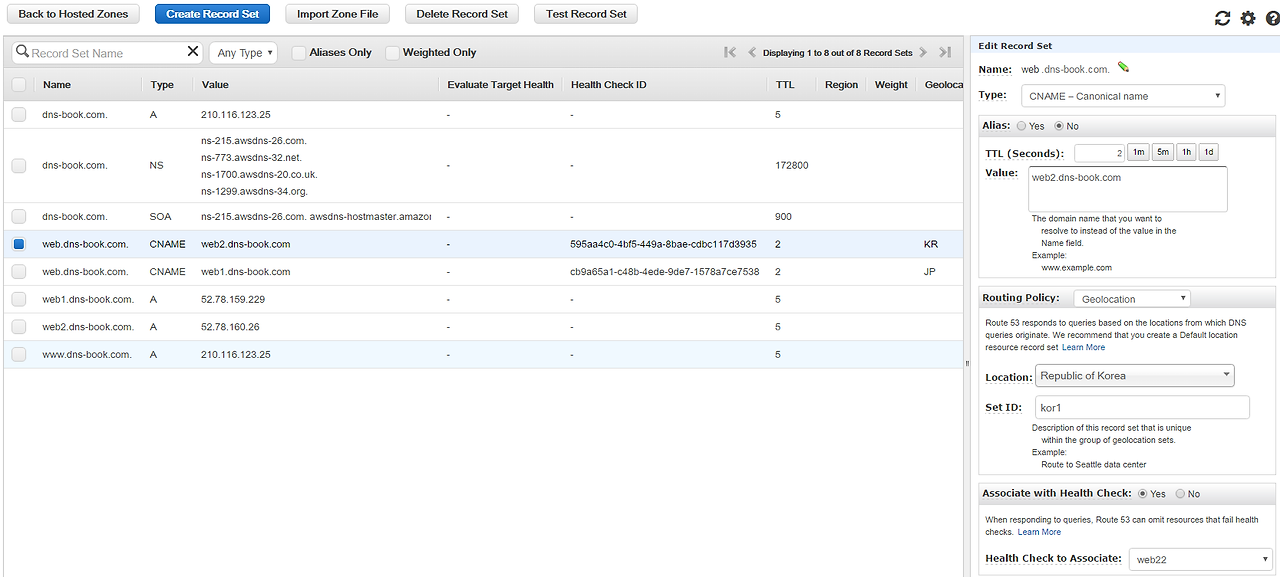Click Test Record Set button
Viewport: 1280px width, 577px height.
(x=586, y=14)
